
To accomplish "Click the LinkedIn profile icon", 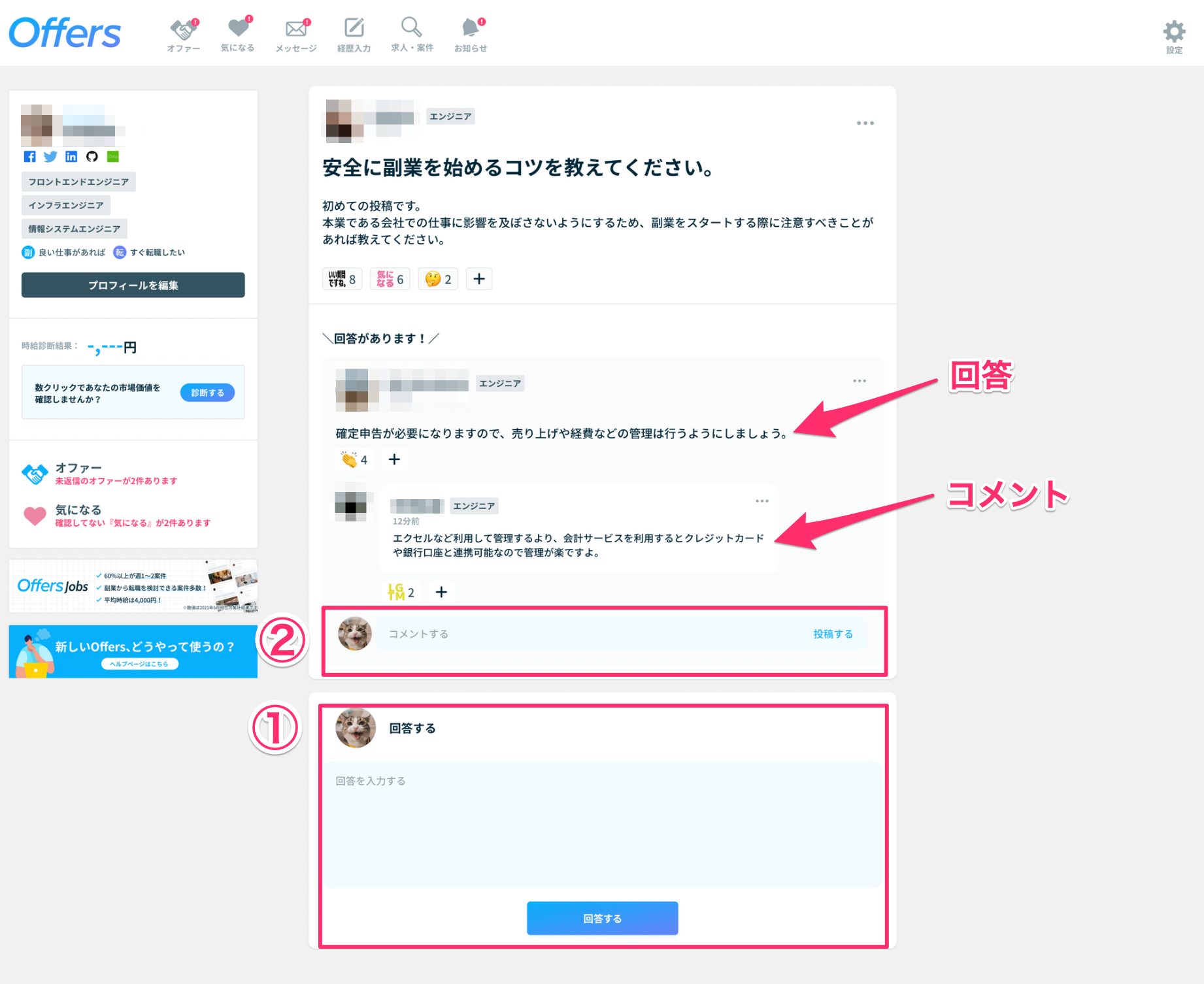I will click(71, 157).
